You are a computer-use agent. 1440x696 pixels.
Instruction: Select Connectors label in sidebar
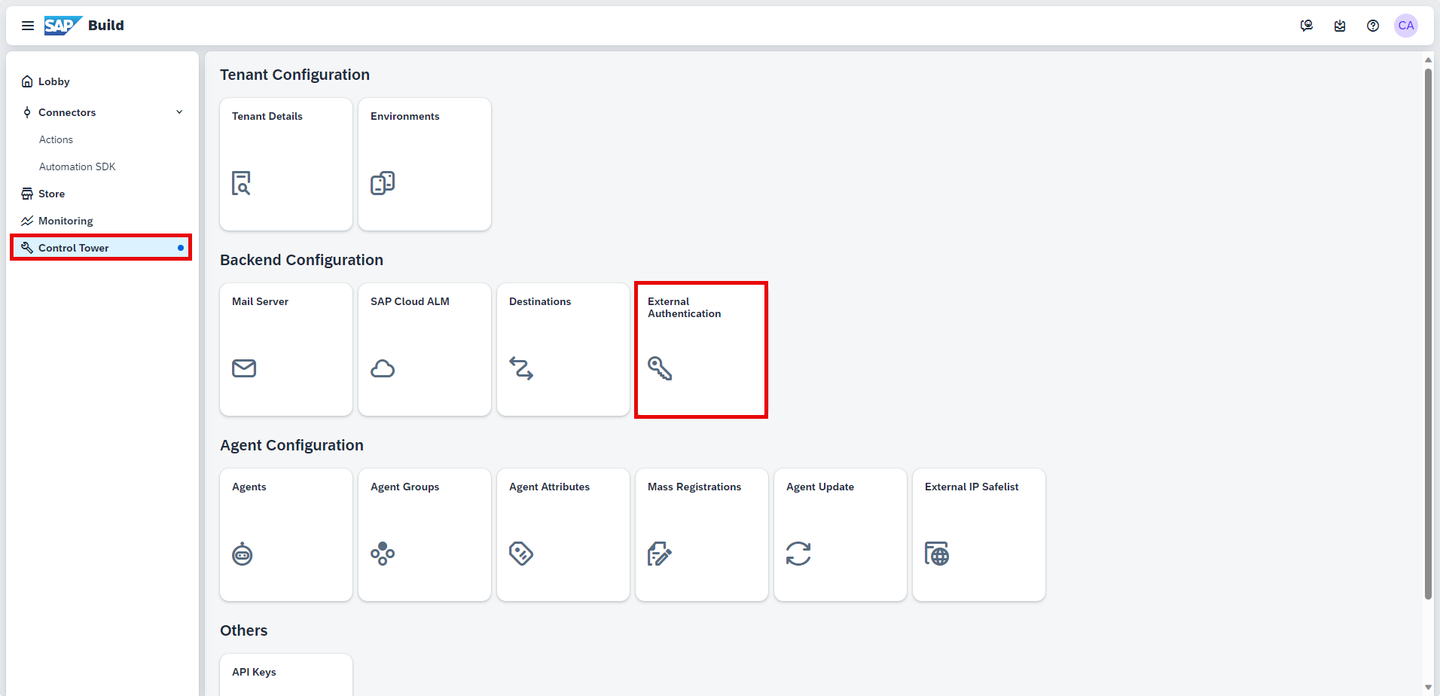coord(67,113)
